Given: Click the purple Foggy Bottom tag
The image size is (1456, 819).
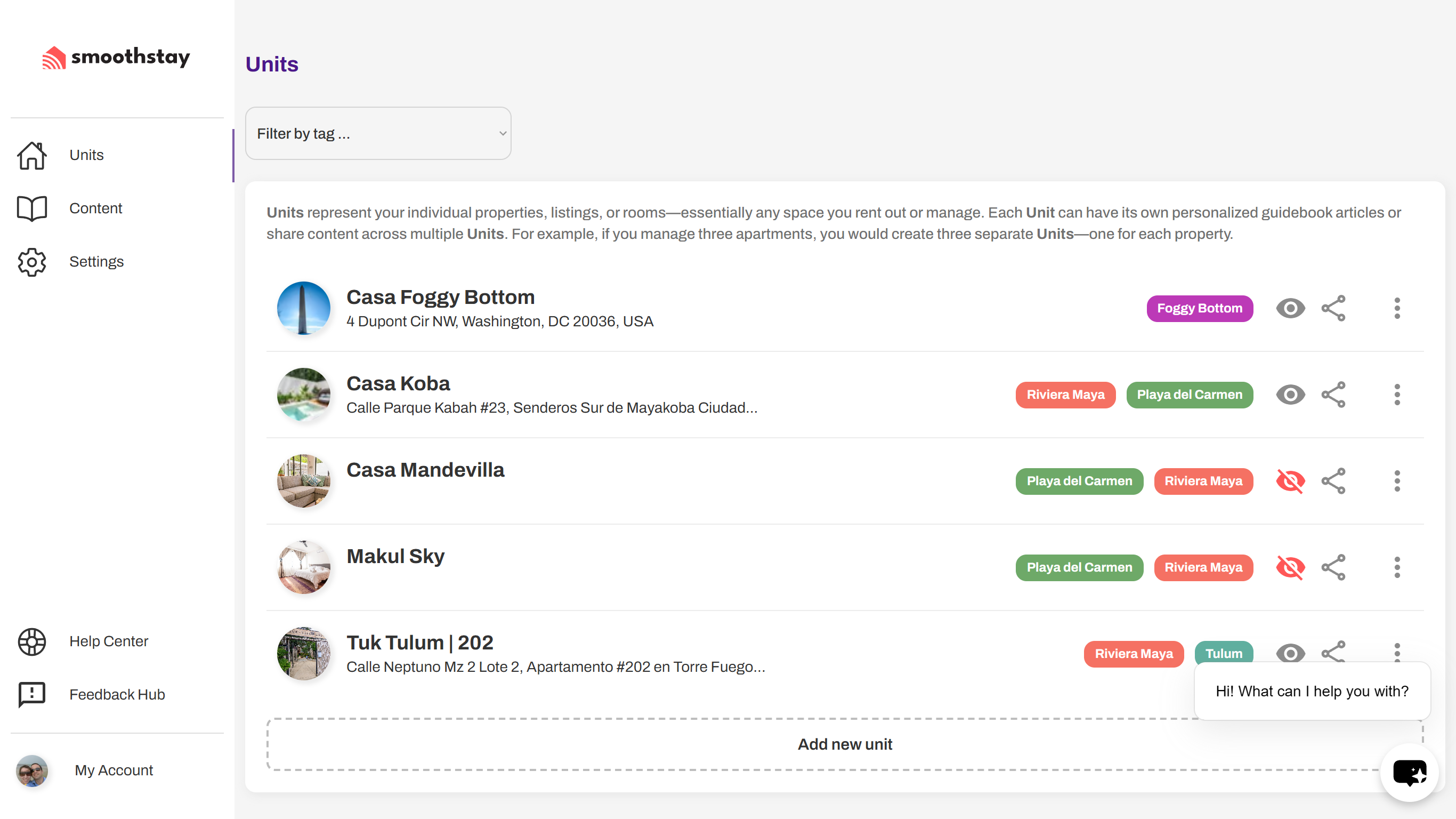Looking at the screenshot, I should 1200,308.
